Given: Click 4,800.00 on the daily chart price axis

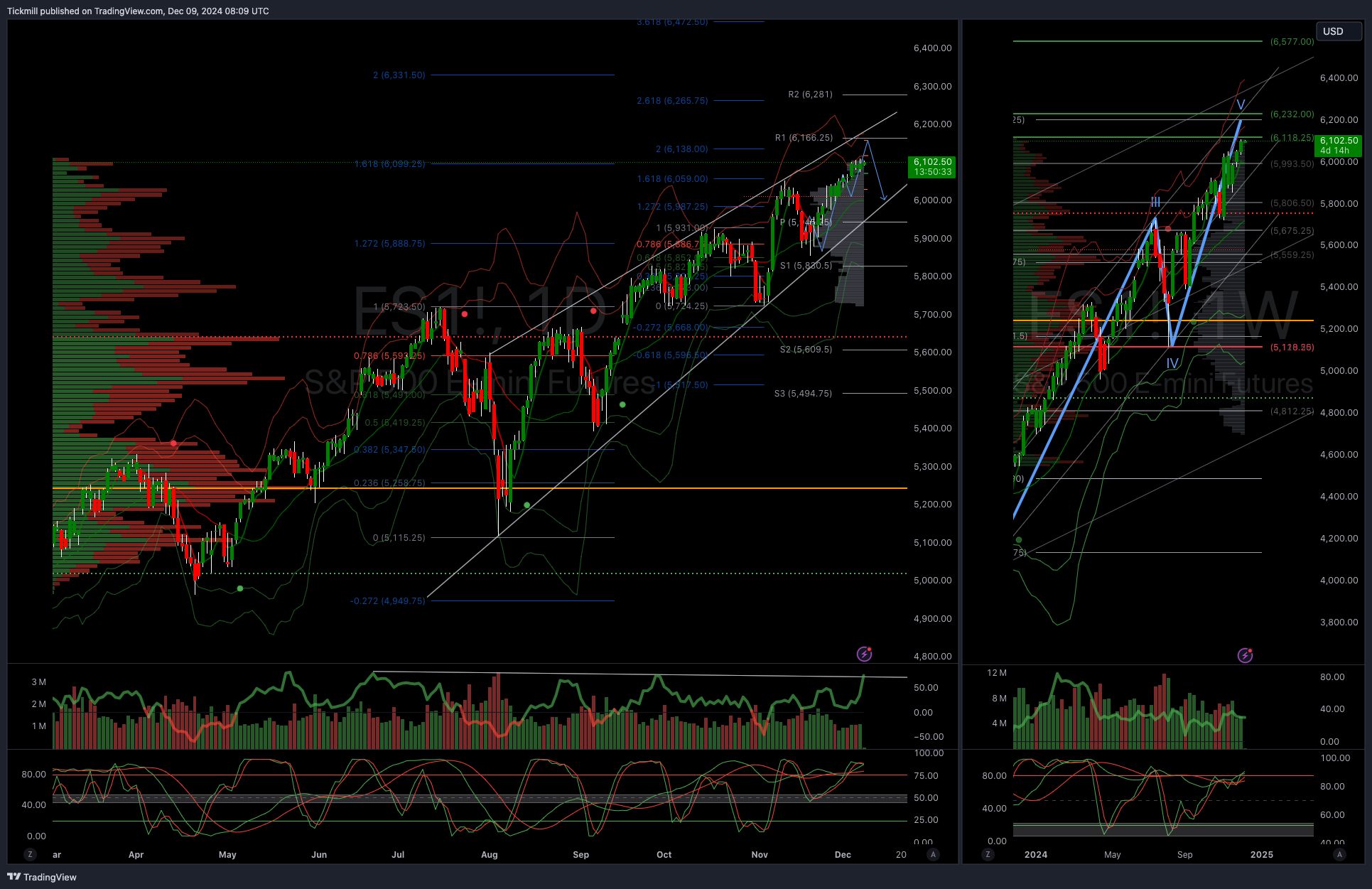Looking at the screenshot, I should point(932,657).
